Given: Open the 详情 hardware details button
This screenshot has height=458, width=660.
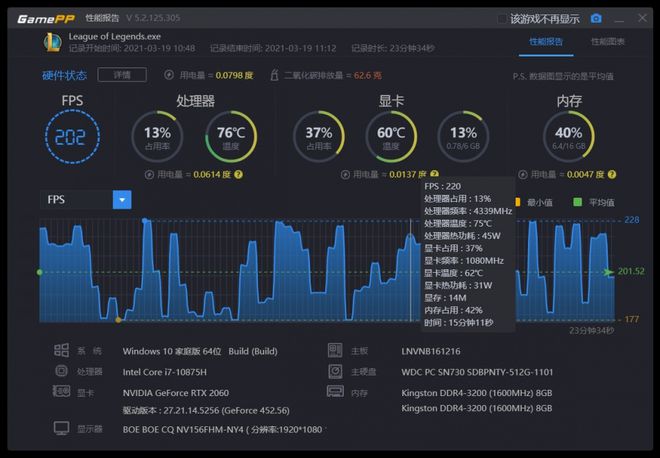Looking at the screenshot, I should coord(122,75).
